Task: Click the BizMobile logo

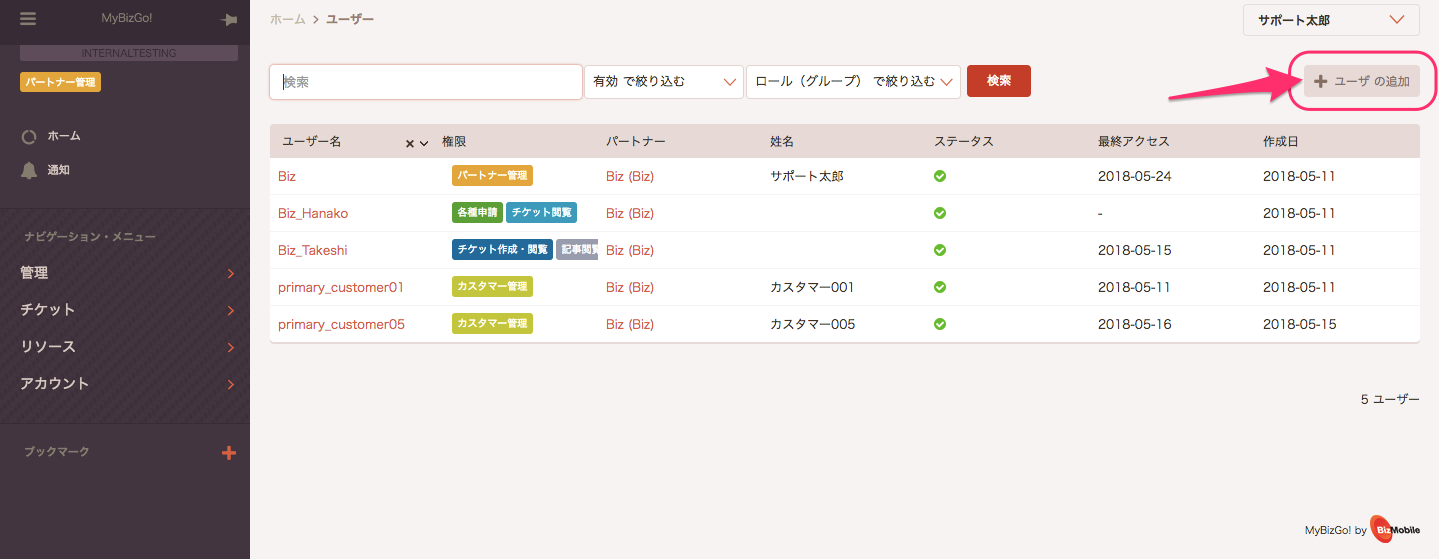Action: pos(1395,530)
